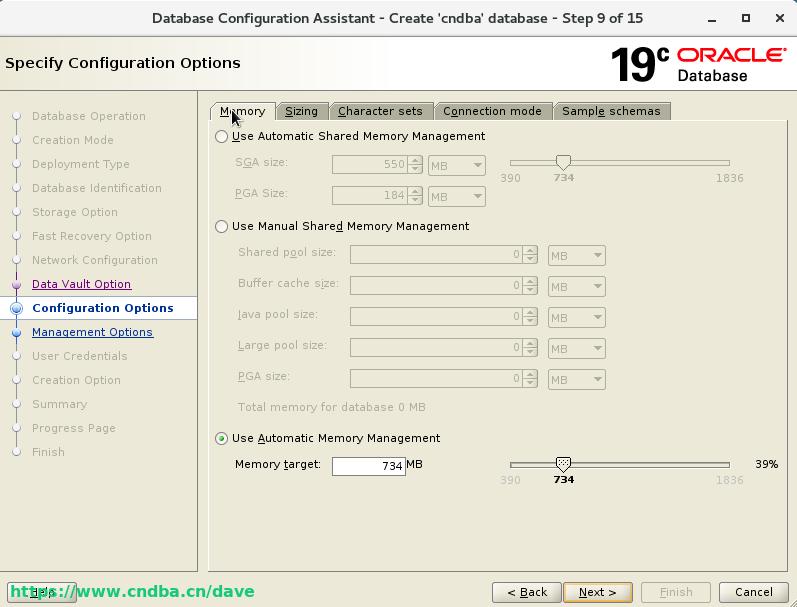Click the PGA Size spinner arrows
This screenshot has height=607, width=797.
(x=415, y=196)
